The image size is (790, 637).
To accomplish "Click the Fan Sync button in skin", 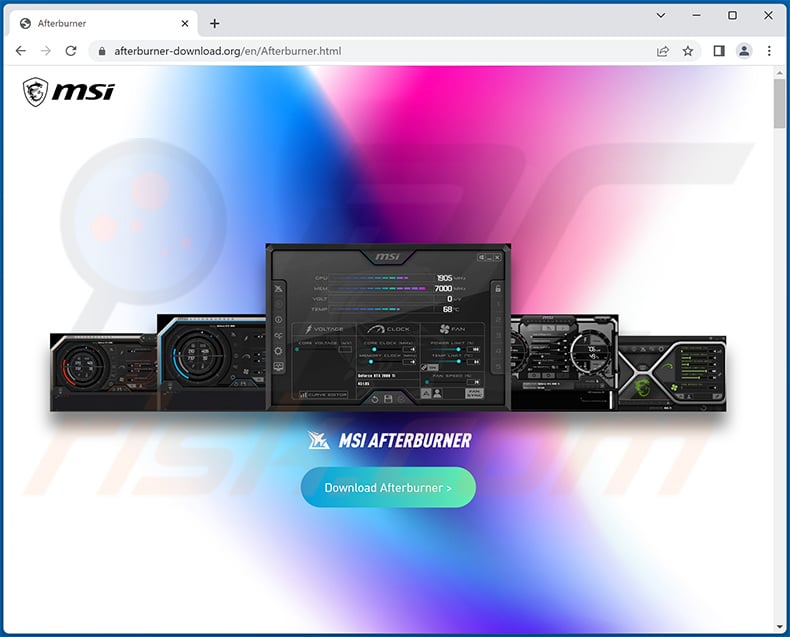I will 474,393.
